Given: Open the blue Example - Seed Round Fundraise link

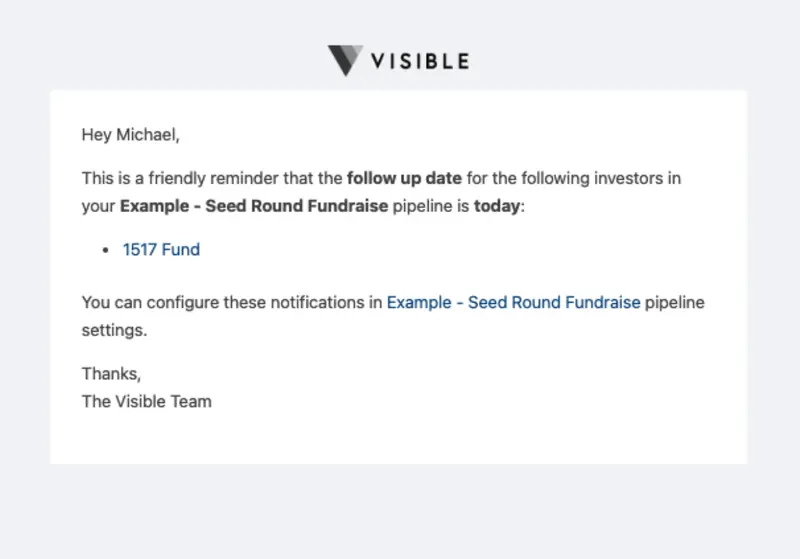Looking at the screenshot, I should point(513,302).
